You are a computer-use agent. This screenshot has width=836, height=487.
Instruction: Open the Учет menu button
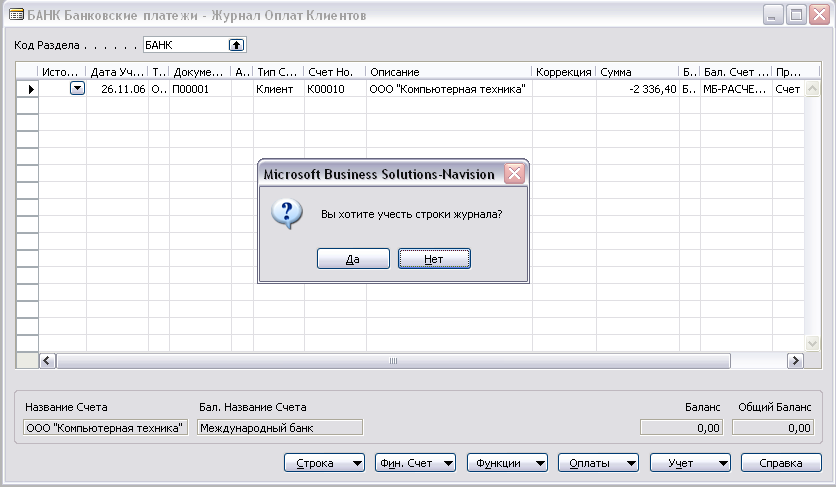(690, 463)
